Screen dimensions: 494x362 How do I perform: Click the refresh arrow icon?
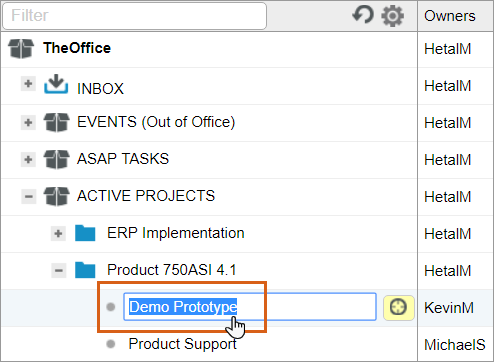tap(363, 15)
